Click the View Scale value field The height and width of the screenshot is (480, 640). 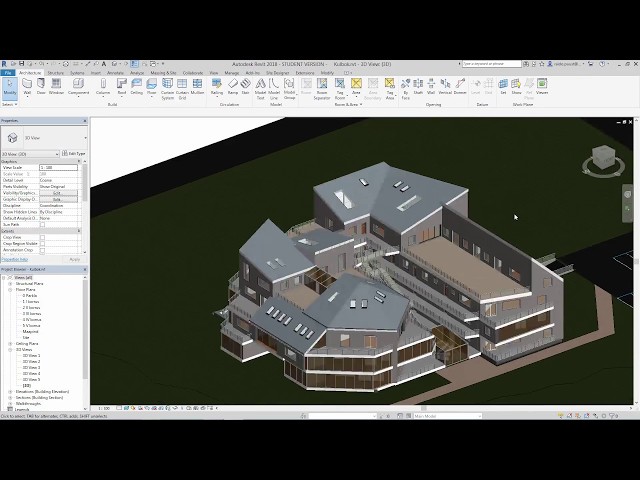[x=58, y=168]
